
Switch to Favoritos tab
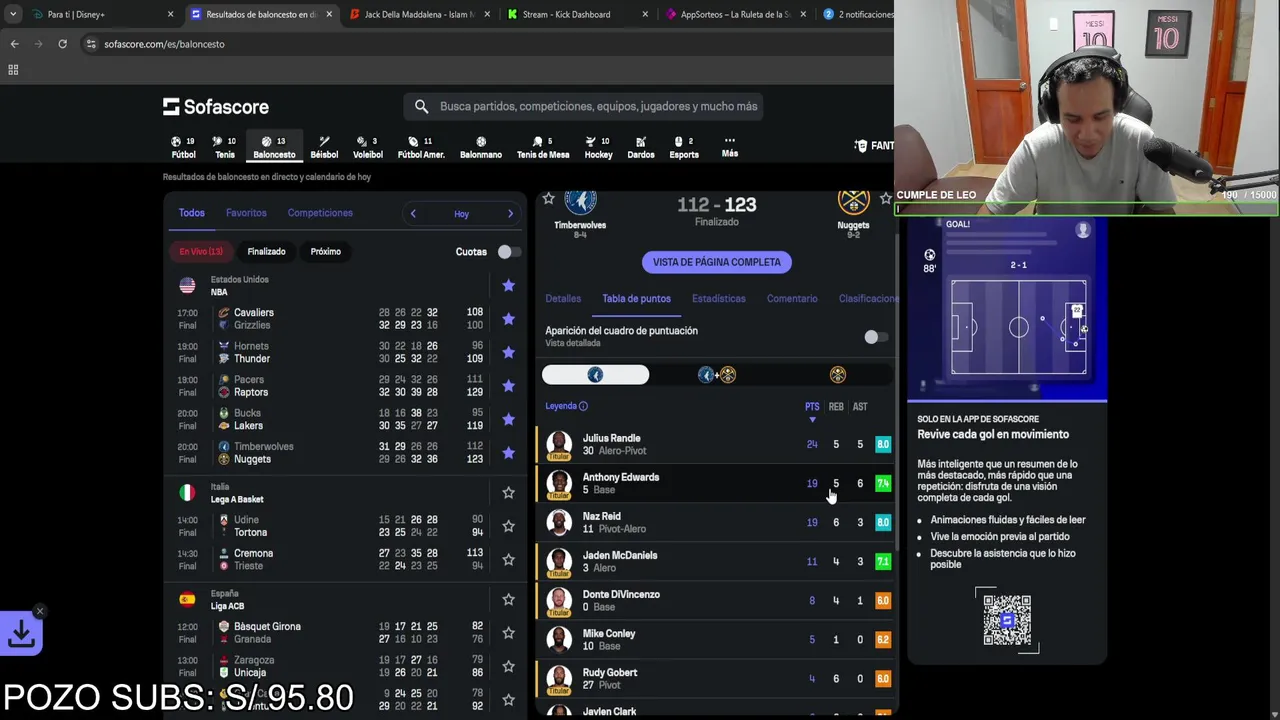[246, 213]
